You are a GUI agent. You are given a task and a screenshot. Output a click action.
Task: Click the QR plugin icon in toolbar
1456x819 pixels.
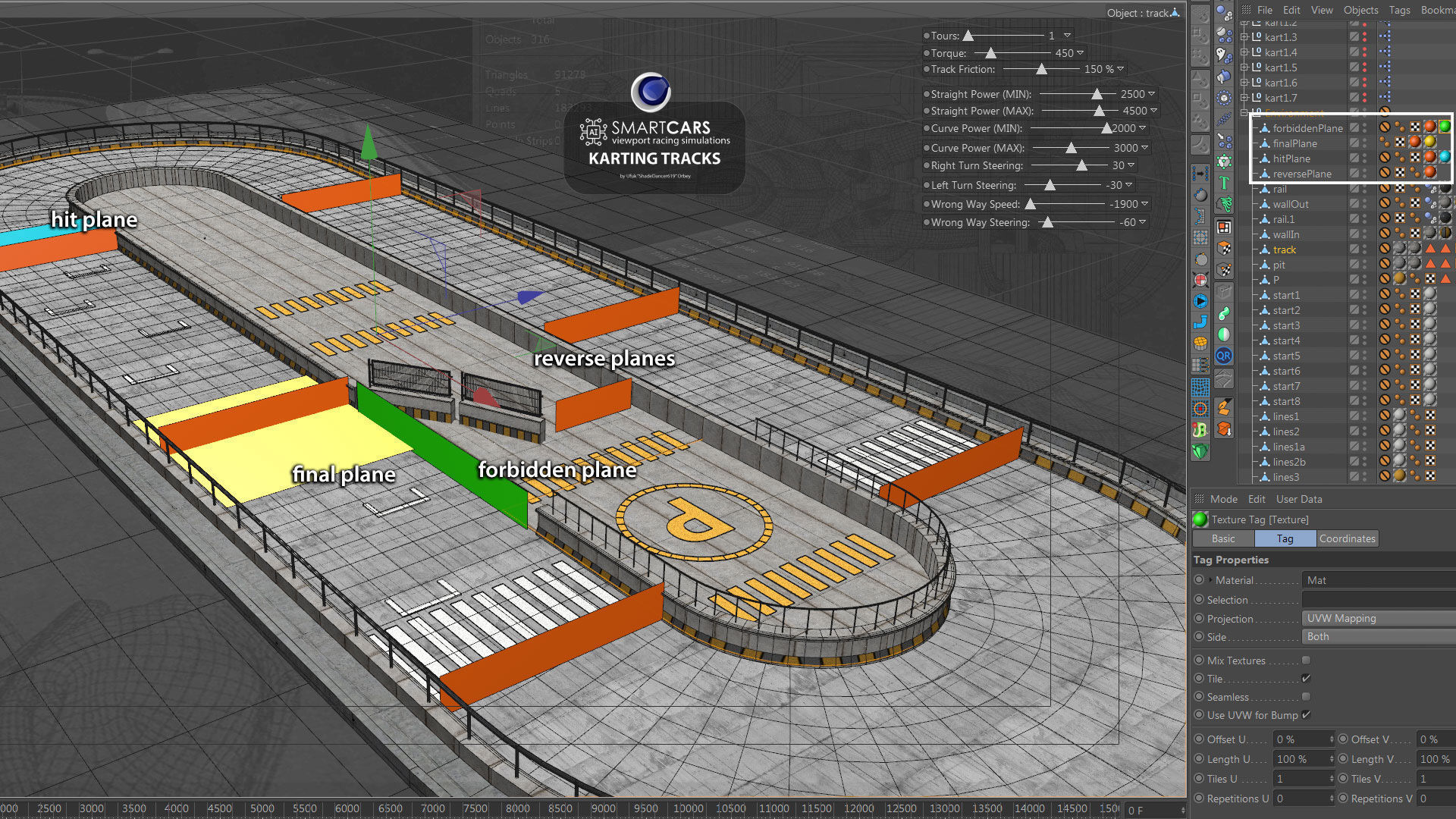(1223, 356)
